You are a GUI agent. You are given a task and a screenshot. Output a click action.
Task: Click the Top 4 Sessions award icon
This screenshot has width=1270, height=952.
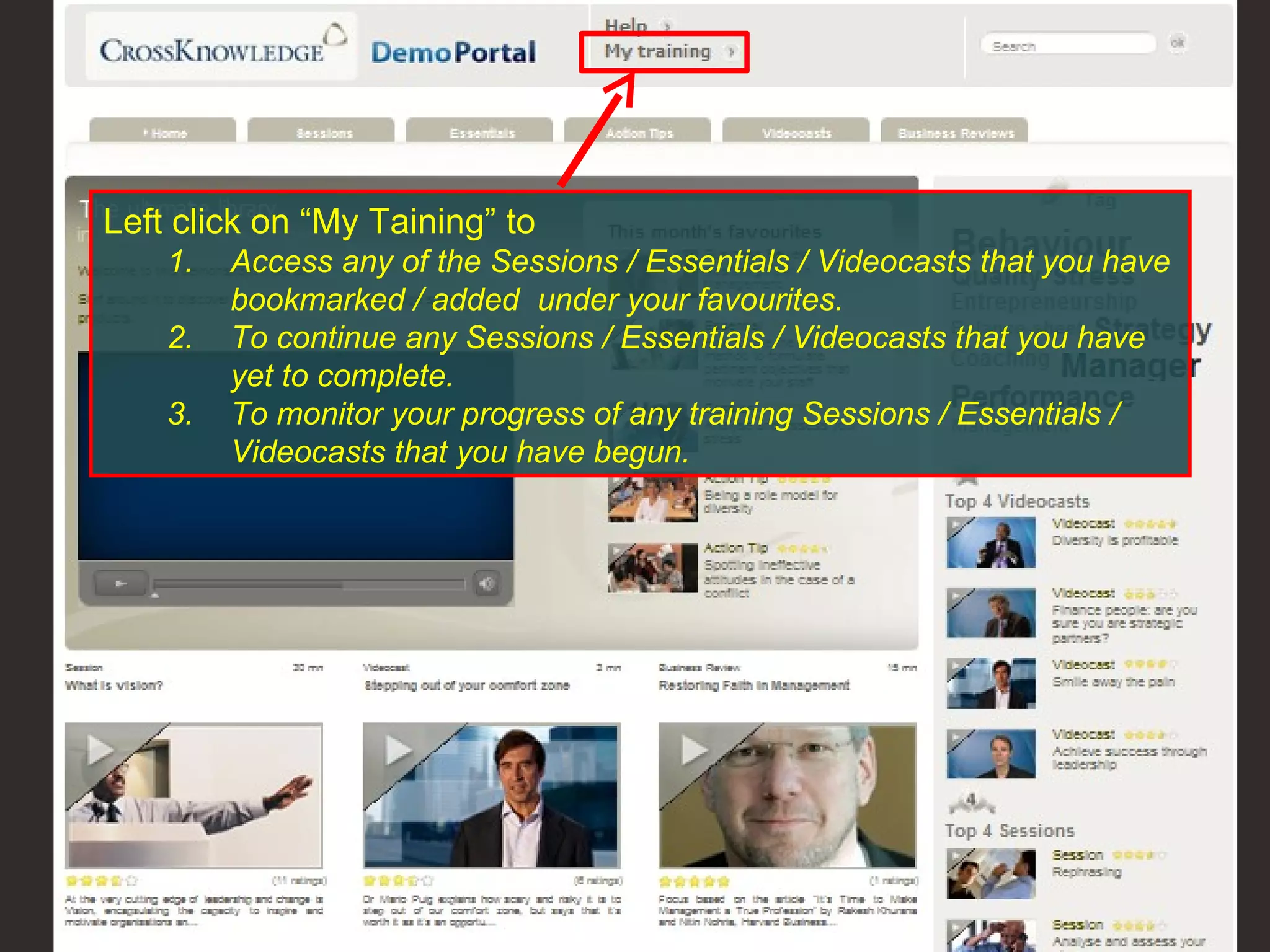pyautogui.click(x=972, y=803)
